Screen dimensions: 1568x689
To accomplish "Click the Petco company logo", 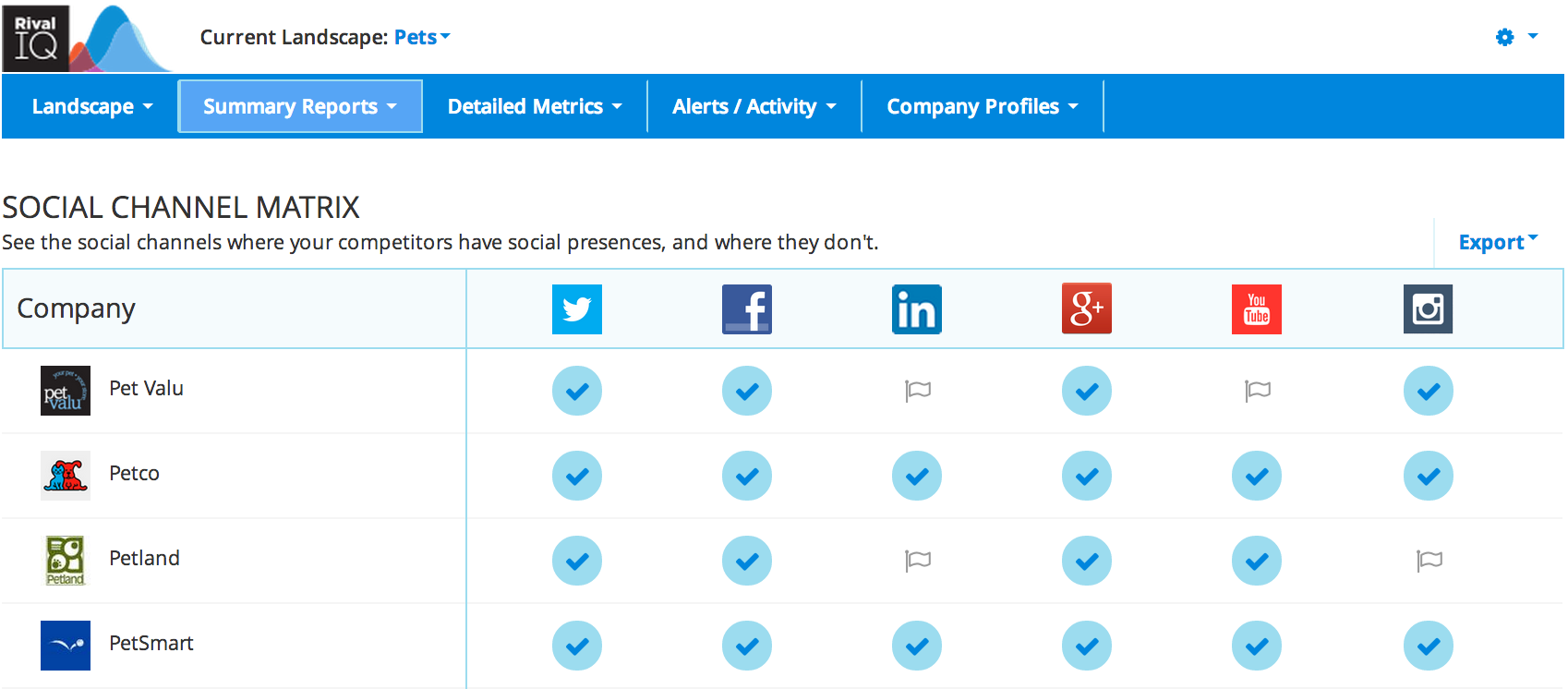I will 66,476.
